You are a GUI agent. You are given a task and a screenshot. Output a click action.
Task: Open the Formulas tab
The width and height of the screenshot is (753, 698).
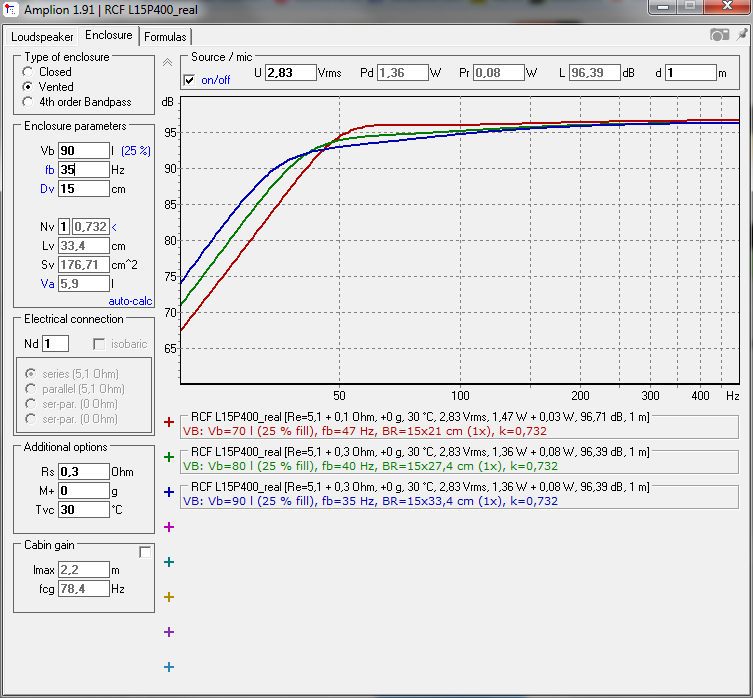click(165, 37)
